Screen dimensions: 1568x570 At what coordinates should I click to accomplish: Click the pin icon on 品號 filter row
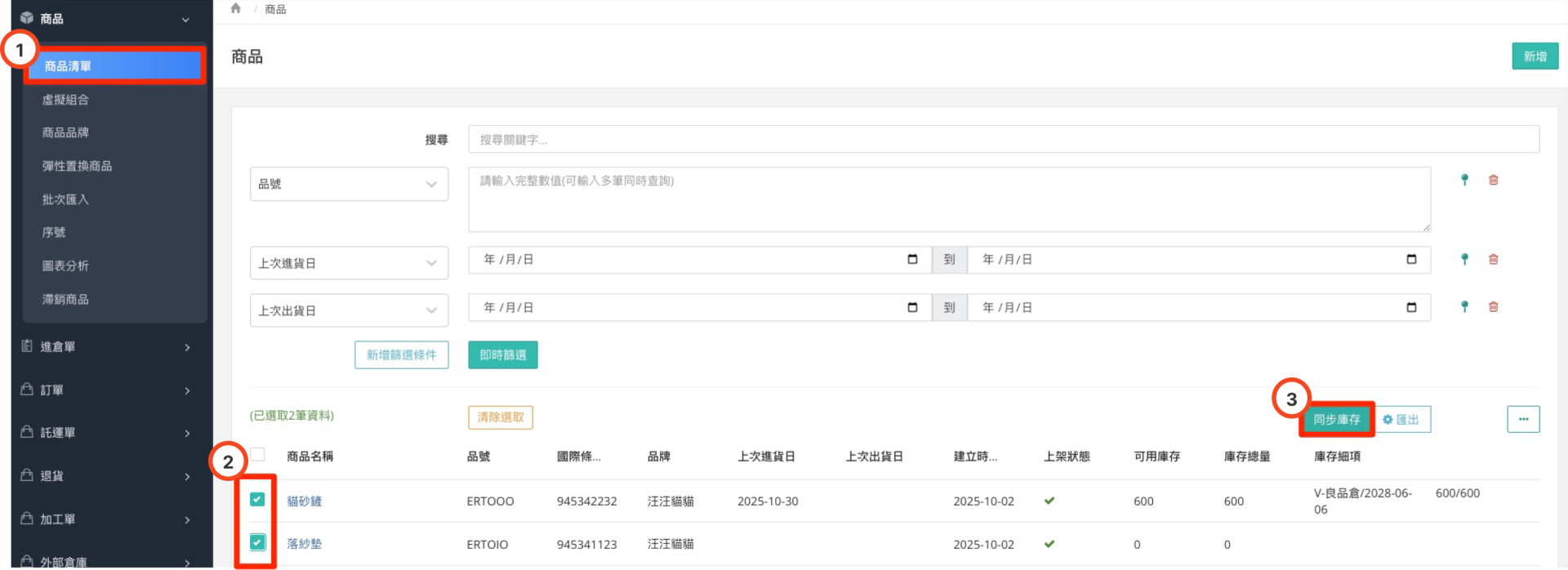1464,180
